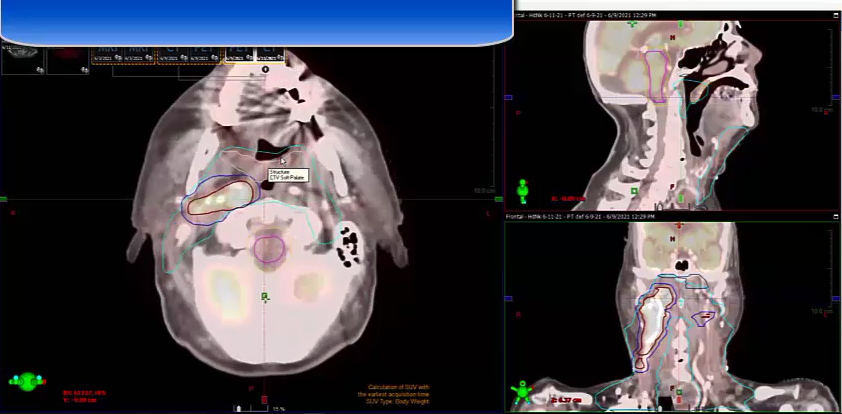Click blue crosshair handle at sagittal right edge
Image resolution: width=842 pixels, height=414 pixels.
click(836, 97)
